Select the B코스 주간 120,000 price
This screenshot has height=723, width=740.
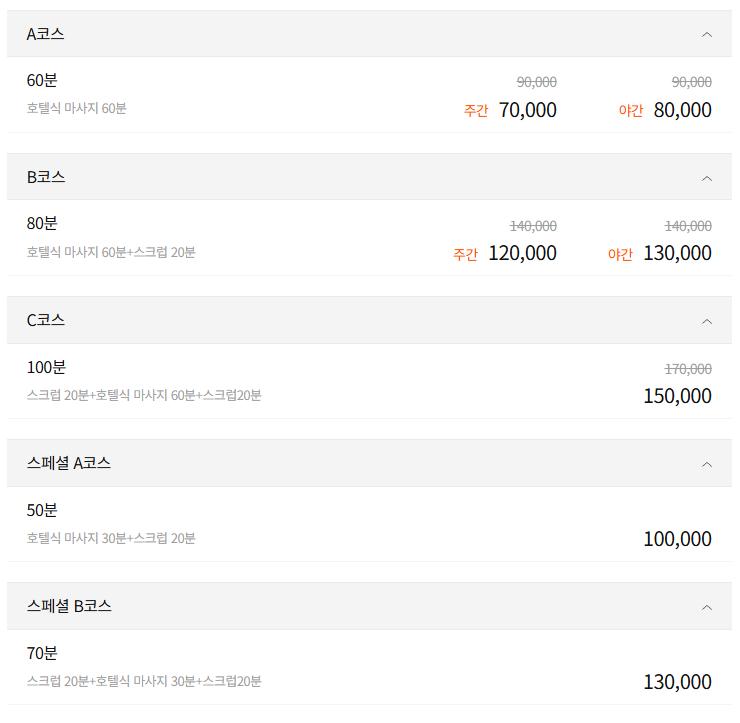click(x=522, y=253)
